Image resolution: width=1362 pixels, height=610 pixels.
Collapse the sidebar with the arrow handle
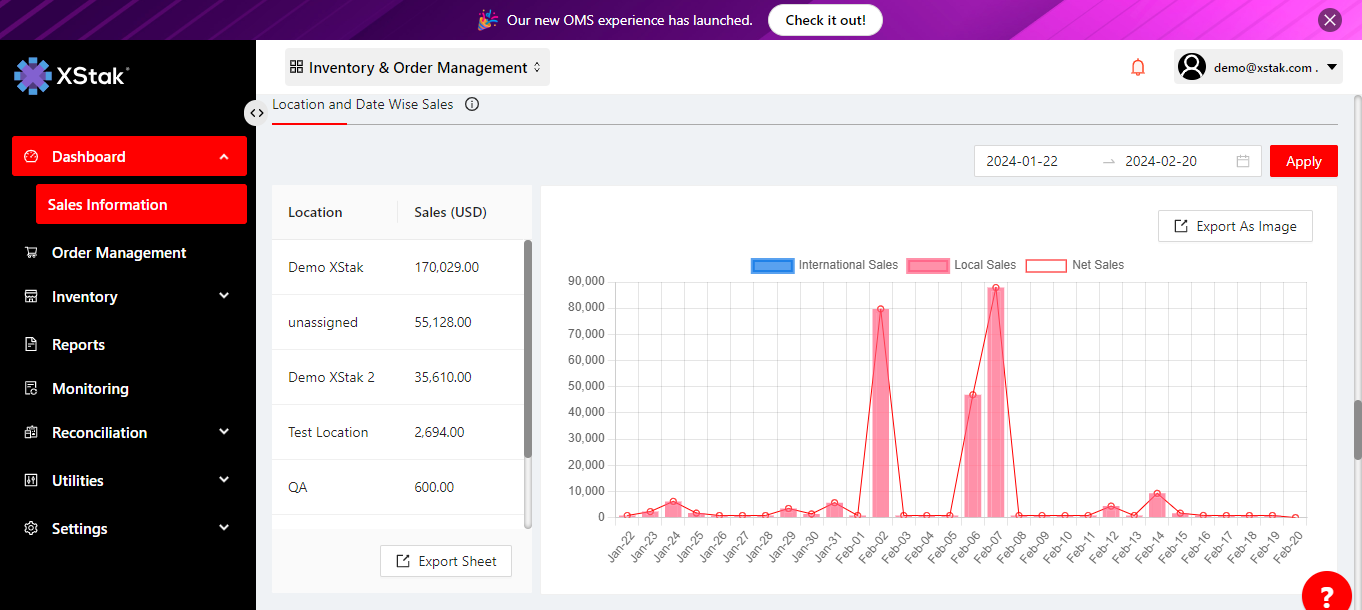click(256, 112)
